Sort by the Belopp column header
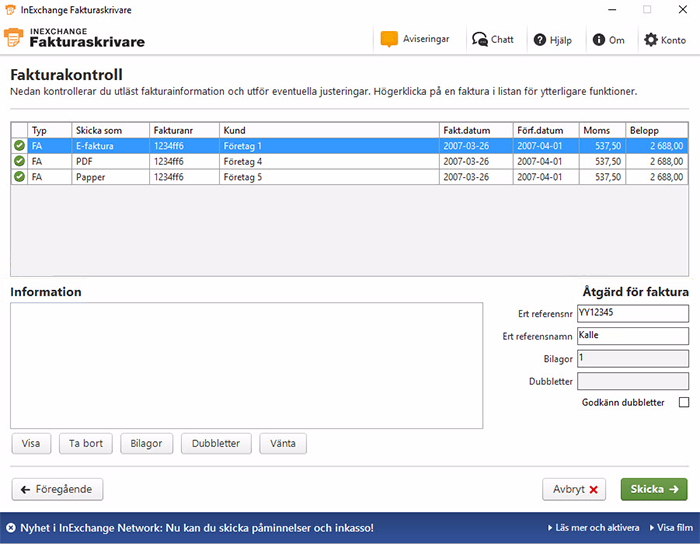 tap(657, 130)
